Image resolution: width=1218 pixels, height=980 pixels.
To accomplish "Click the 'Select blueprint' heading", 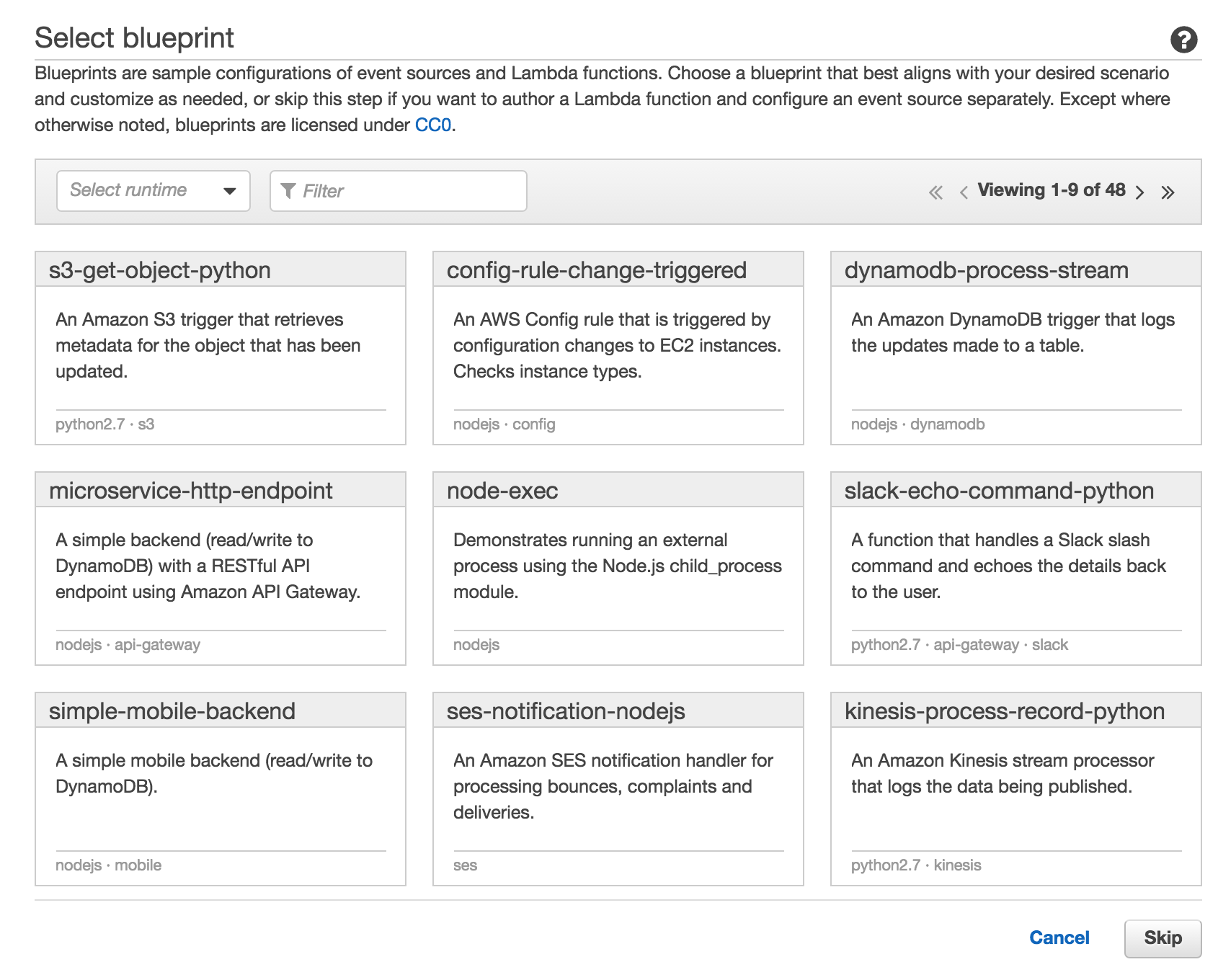I will (135, 38).
